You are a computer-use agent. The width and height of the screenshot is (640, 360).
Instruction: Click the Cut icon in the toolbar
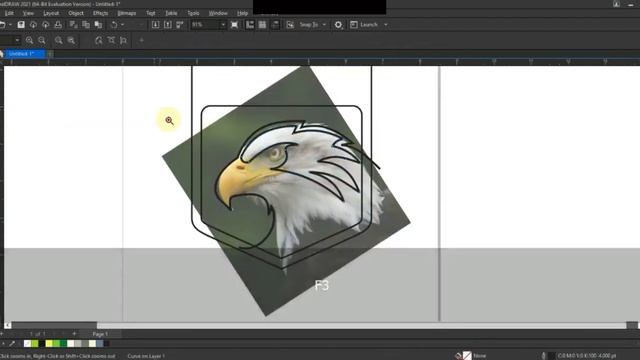pos(73,25)
